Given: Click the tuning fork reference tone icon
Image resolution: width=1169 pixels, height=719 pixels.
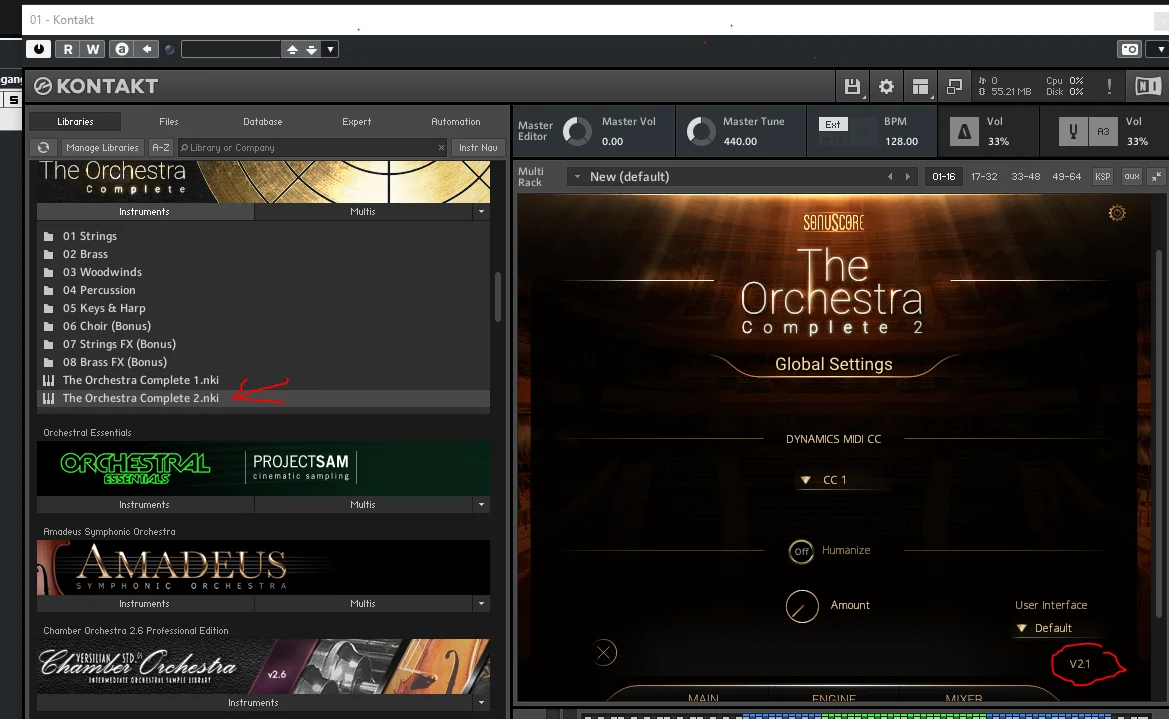Looking at the screenshot, I should pos(1073,132).
